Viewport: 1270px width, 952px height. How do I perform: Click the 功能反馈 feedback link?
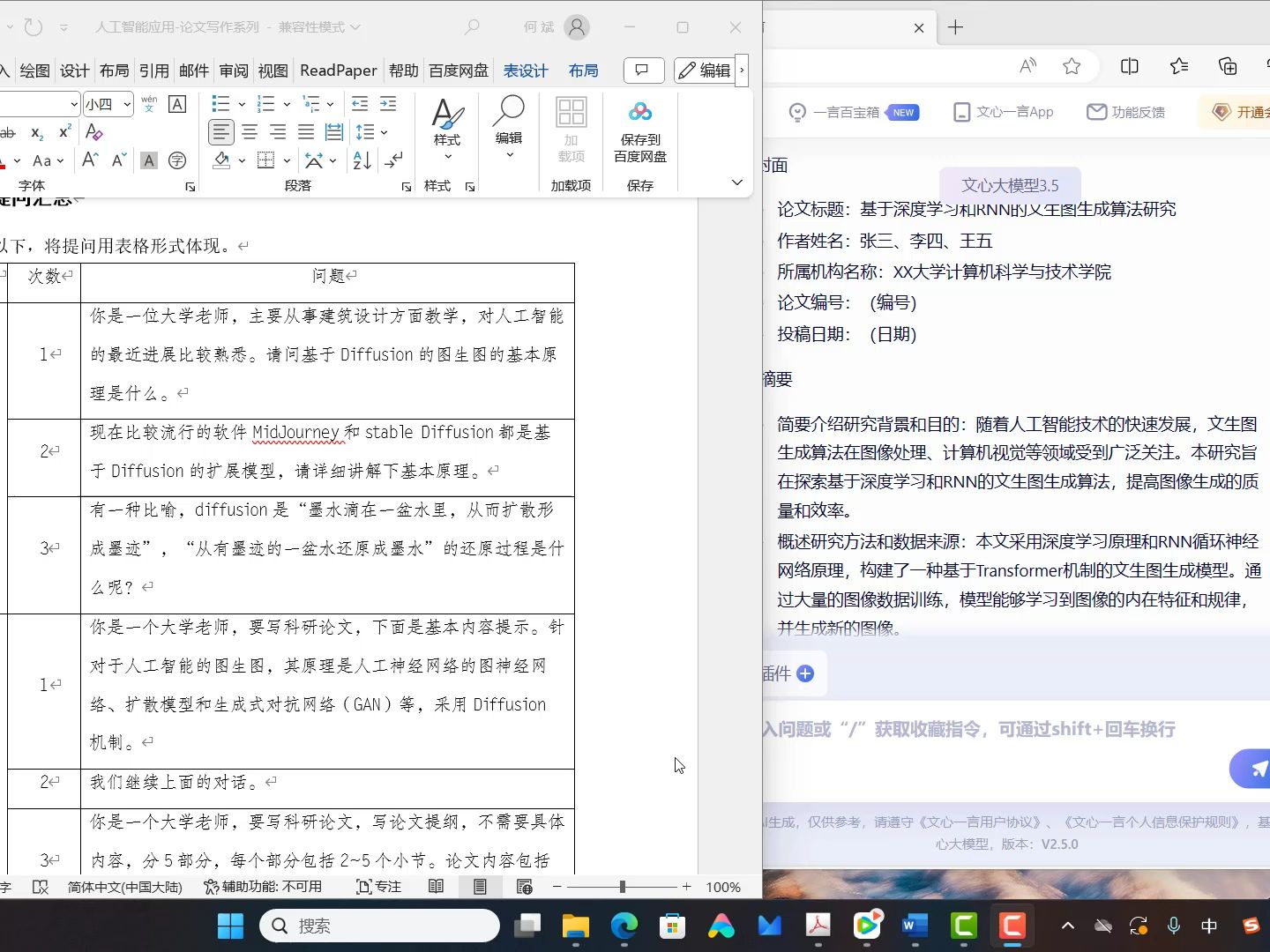[1126, 112]
